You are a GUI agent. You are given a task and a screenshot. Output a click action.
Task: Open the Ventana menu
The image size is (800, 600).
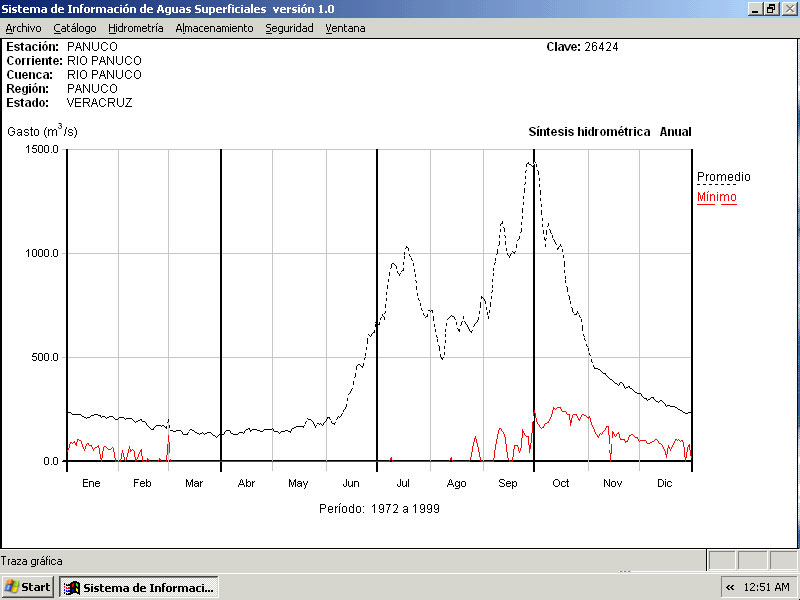[x=345, y=28]
